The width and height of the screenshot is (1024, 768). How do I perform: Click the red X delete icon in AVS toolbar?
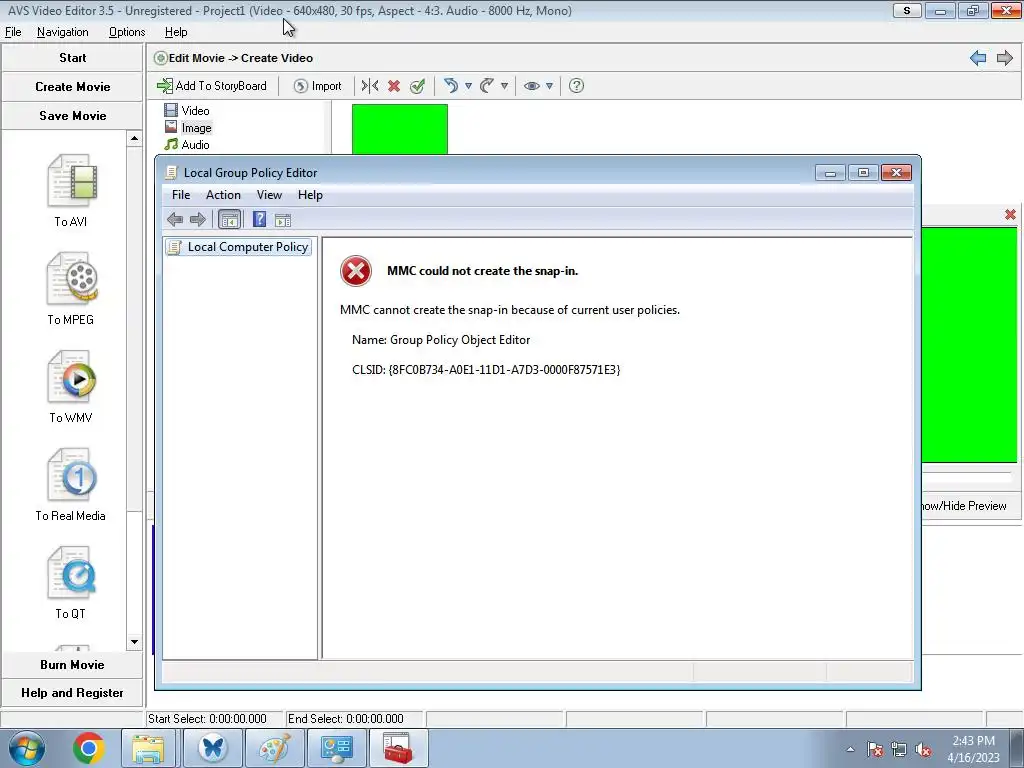tap(394, 86)
